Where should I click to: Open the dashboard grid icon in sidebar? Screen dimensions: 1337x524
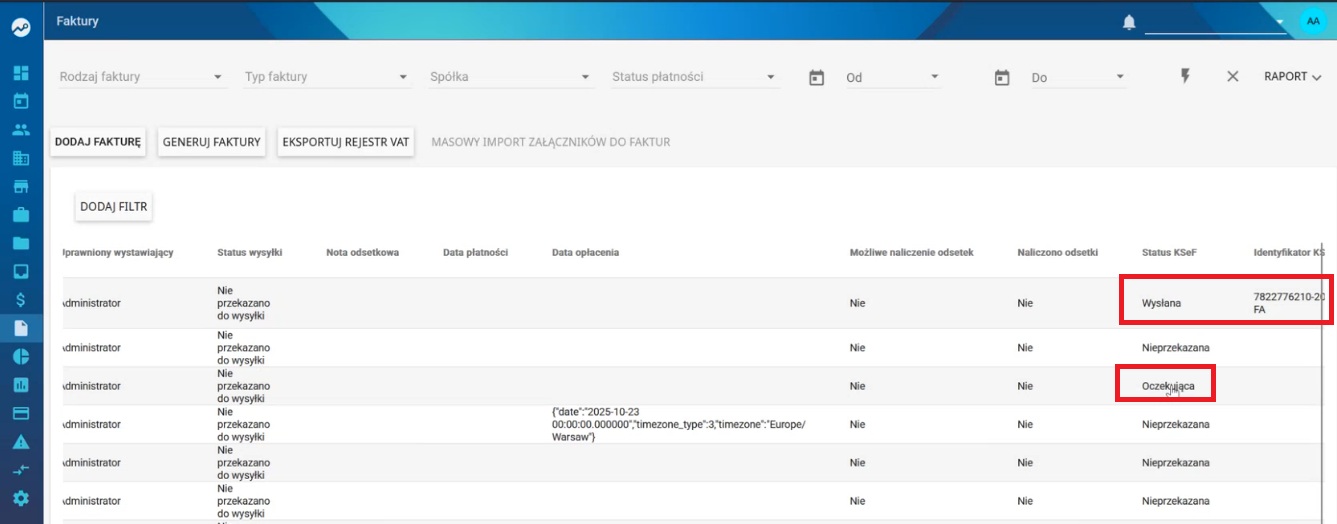(21, 74)
